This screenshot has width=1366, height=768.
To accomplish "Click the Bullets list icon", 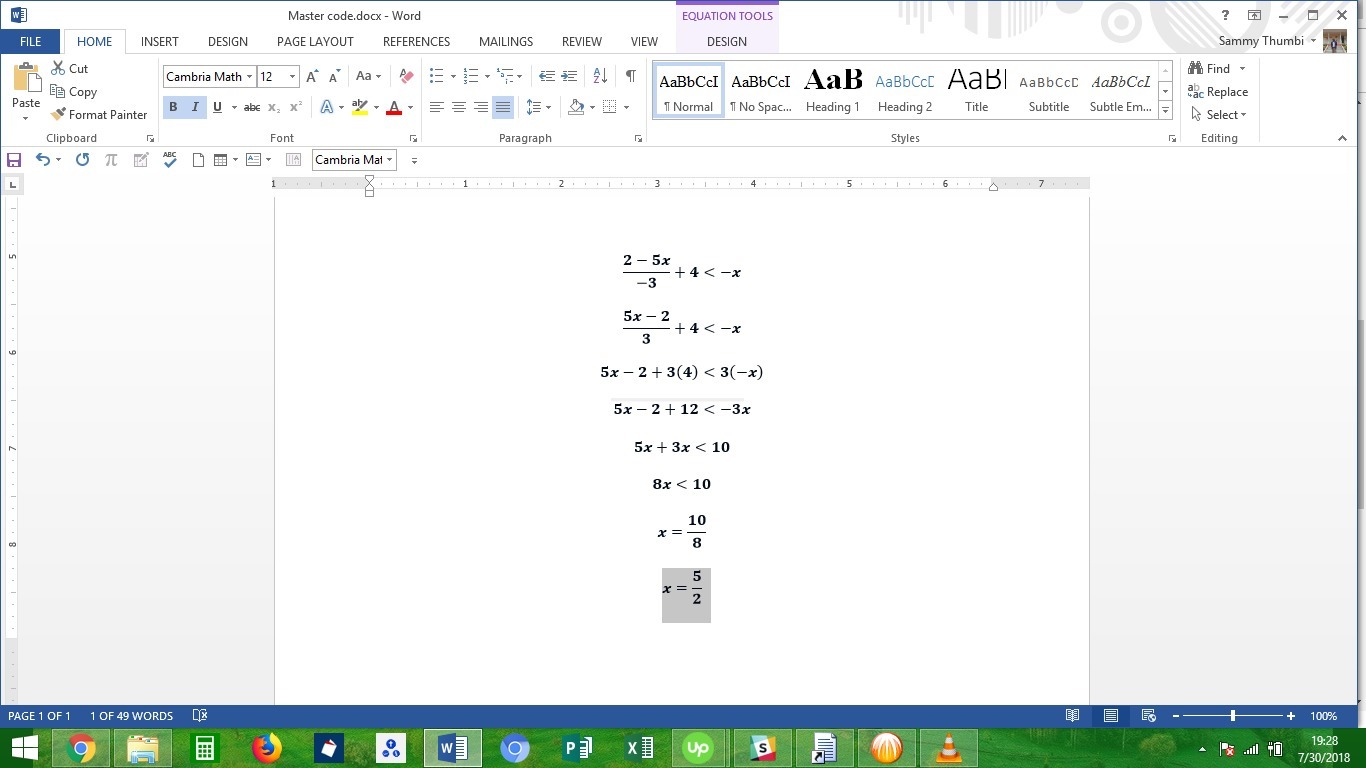I will click(436, 77).
